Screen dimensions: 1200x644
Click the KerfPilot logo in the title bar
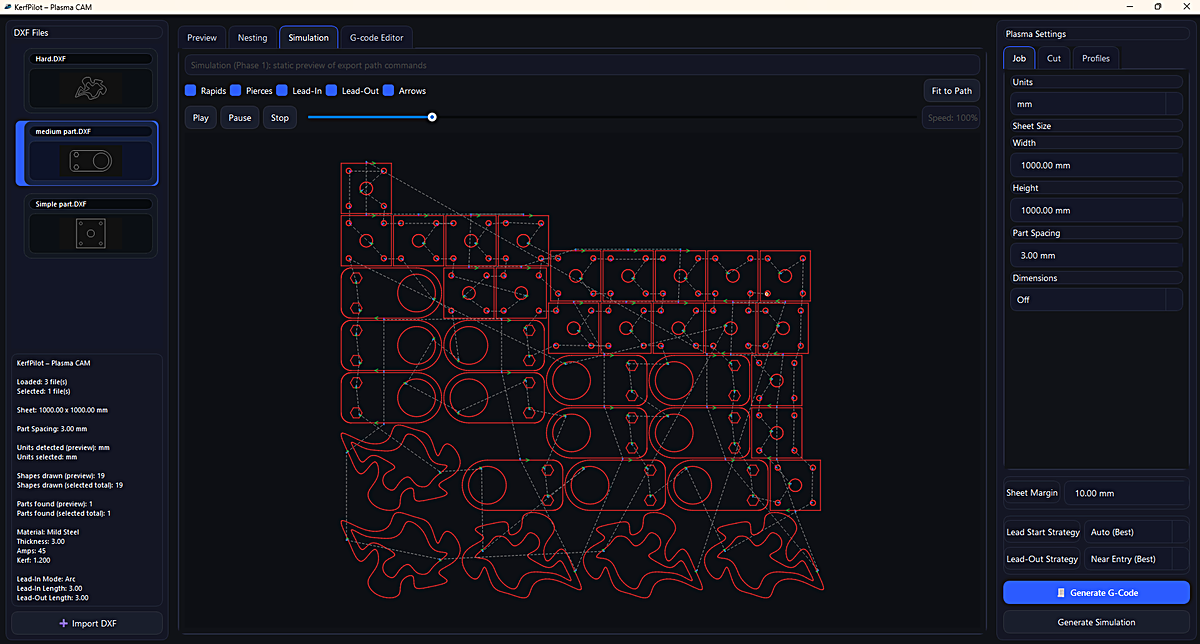10,7
